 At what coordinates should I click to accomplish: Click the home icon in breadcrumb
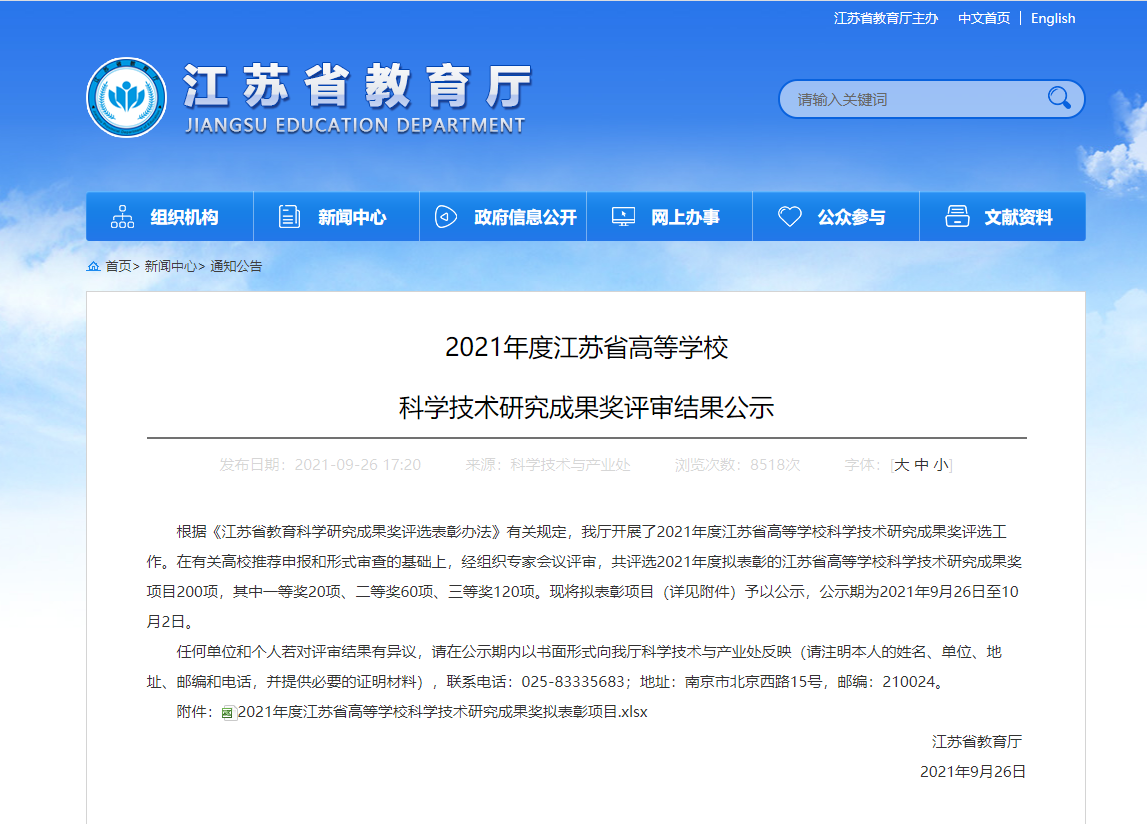[94, 267]
